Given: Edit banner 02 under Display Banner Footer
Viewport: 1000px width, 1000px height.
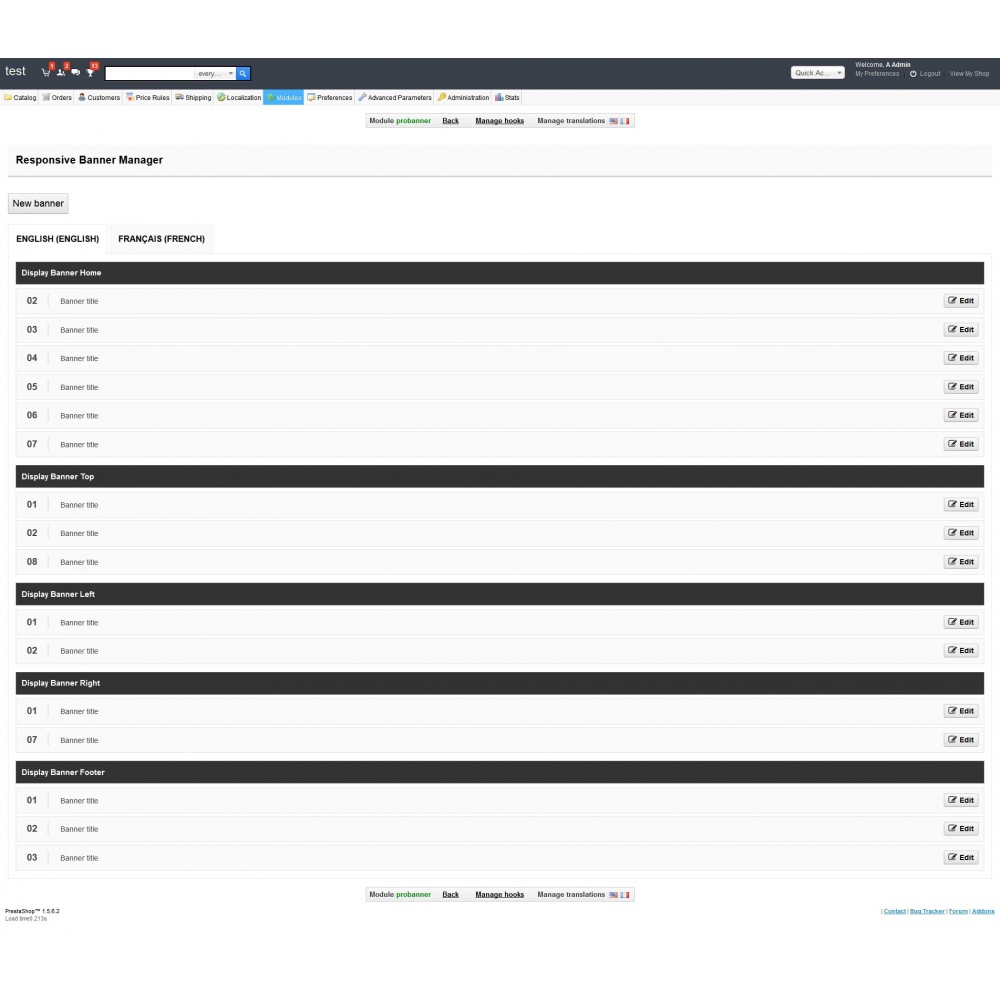Looking at the screenshot, I should 960,828.
